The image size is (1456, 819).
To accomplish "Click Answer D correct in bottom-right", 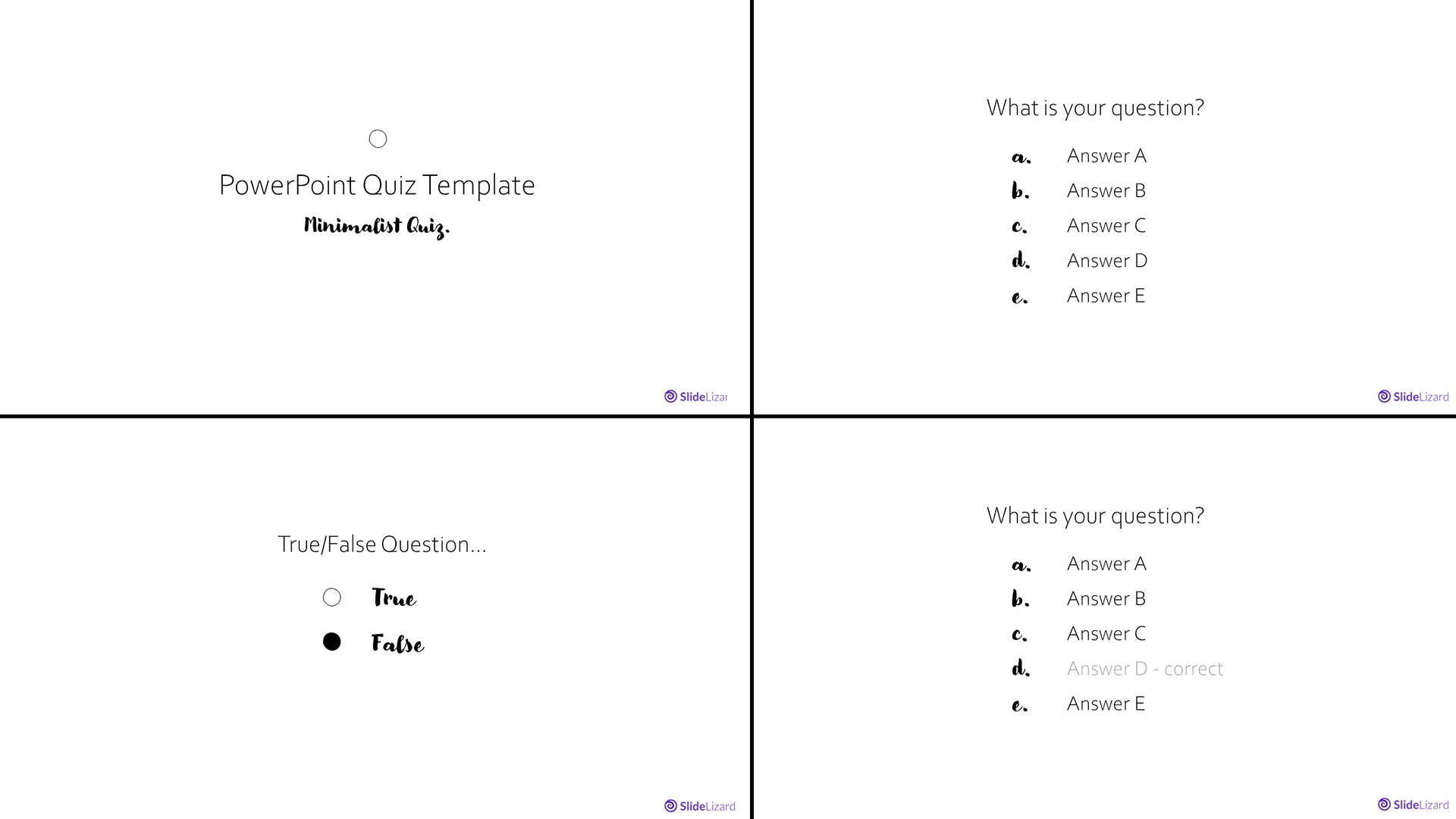I will coord(1144,668).
